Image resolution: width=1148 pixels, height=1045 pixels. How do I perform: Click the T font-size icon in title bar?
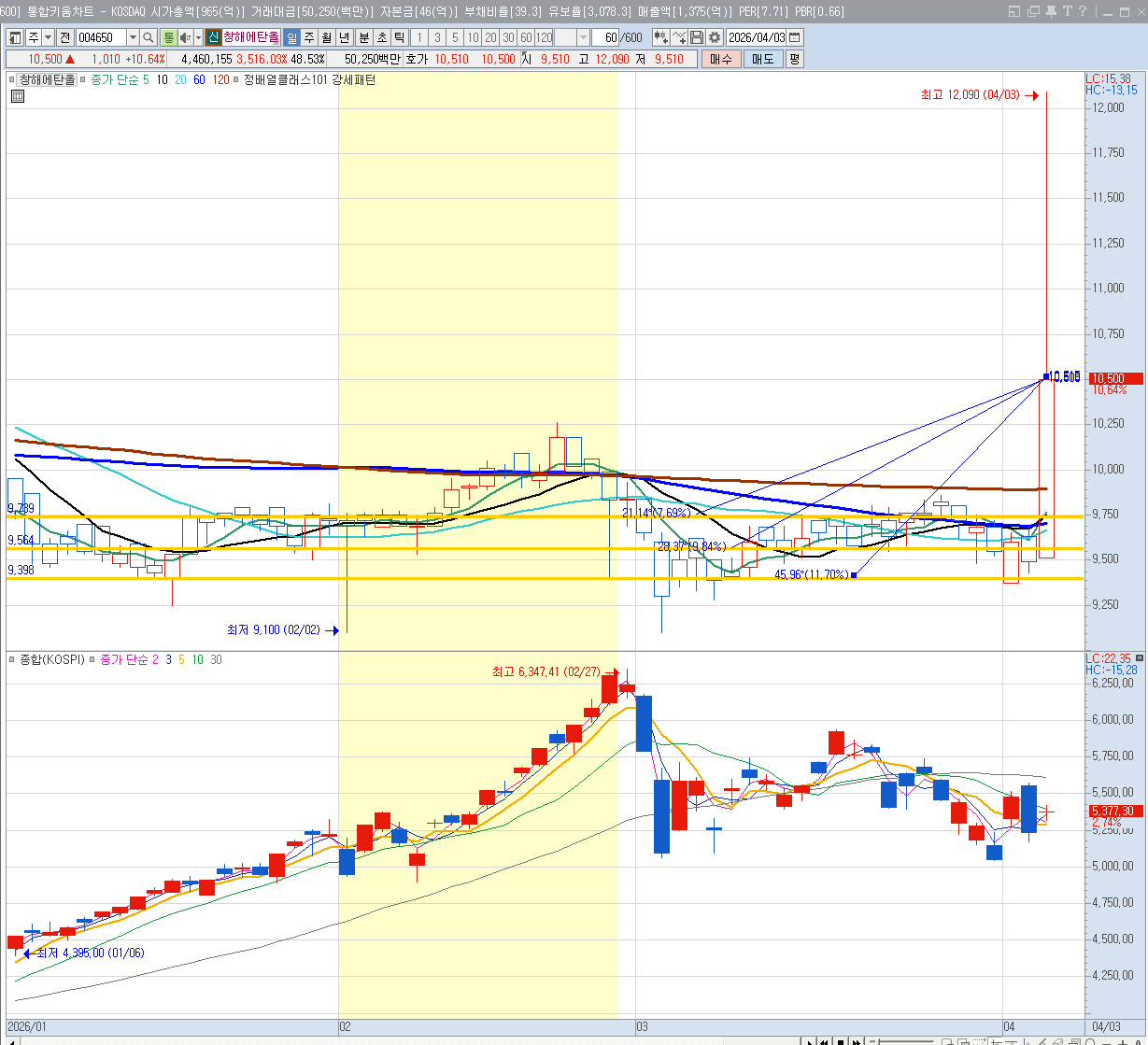pos(1067,11)
